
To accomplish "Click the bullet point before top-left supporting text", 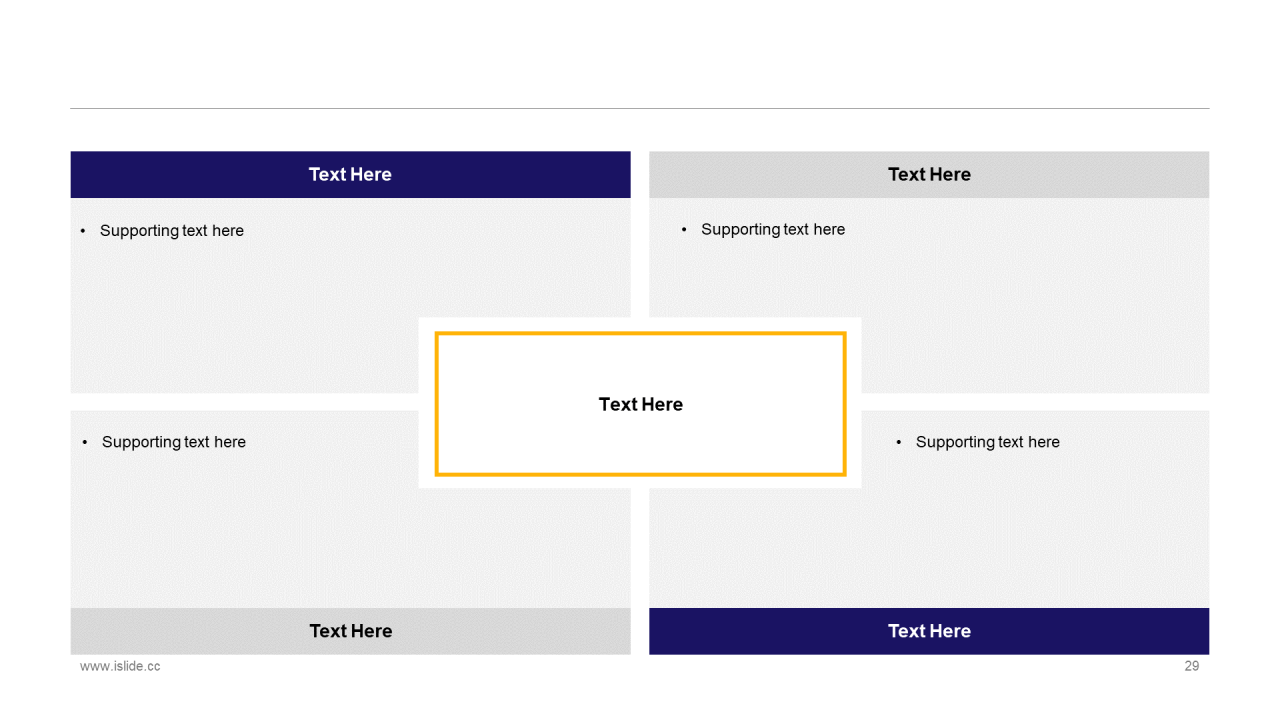I will click(x=83, y=231).
